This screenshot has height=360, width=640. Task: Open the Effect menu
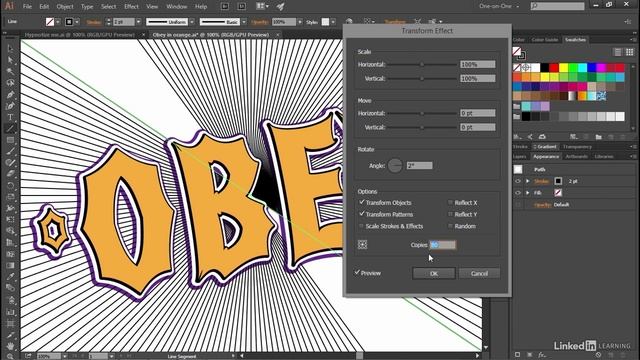point(131,7)
